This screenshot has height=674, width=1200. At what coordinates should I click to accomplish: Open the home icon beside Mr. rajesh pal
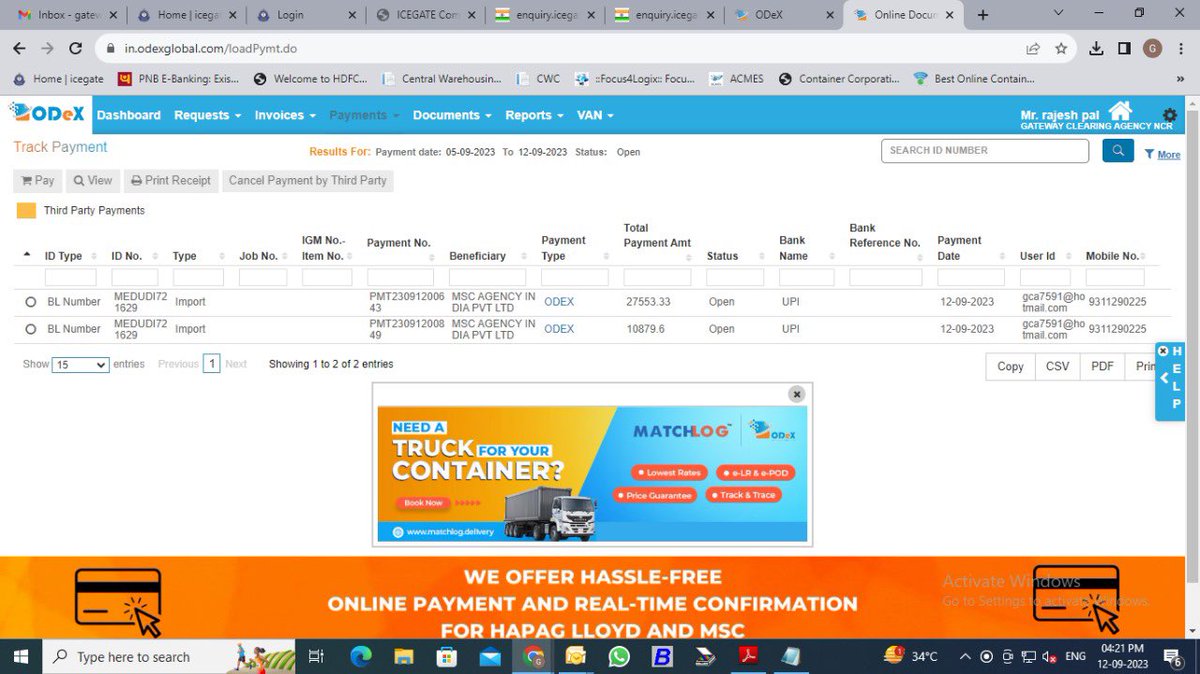(1121, 111)
